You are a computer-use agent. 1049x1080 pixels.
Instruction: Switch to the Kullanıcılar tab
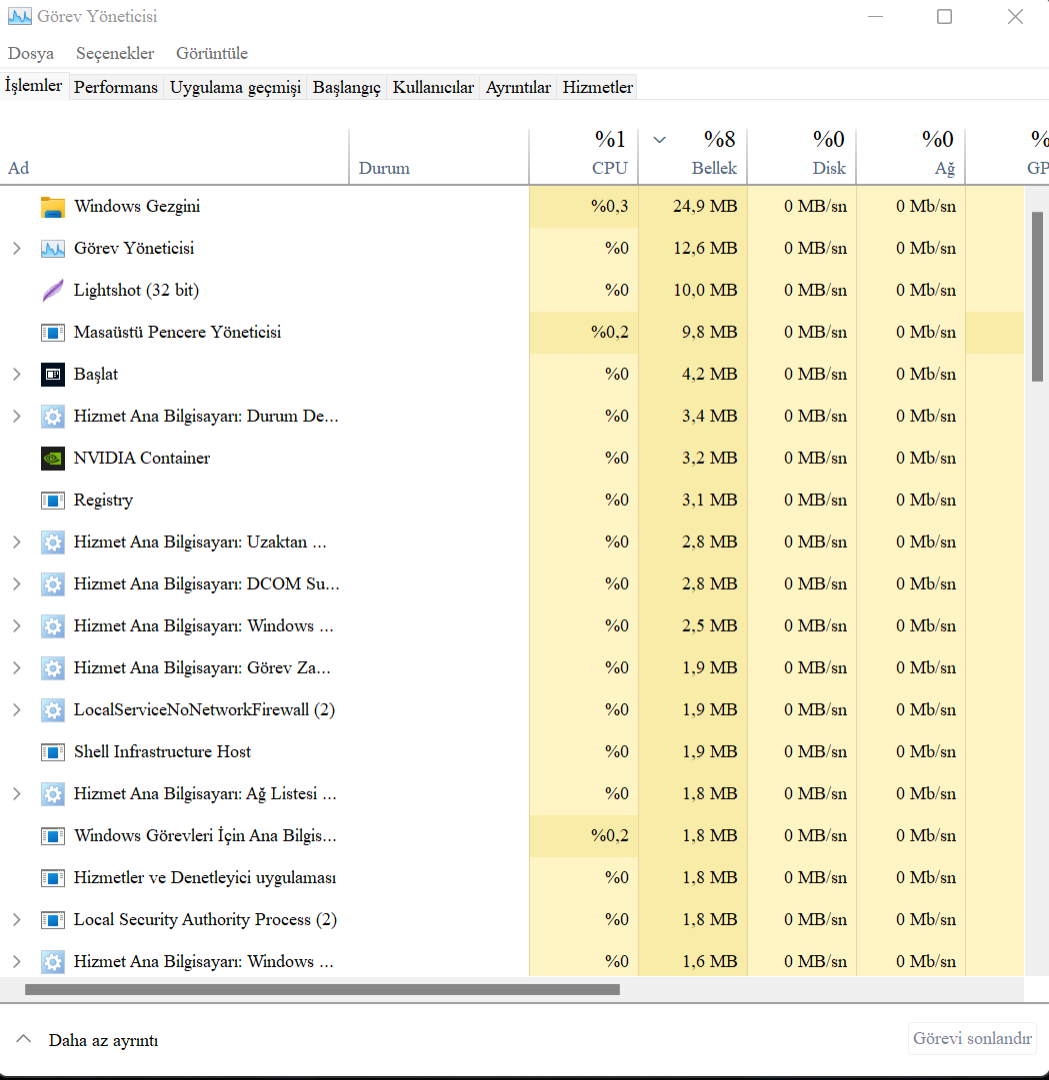[433, 87]
